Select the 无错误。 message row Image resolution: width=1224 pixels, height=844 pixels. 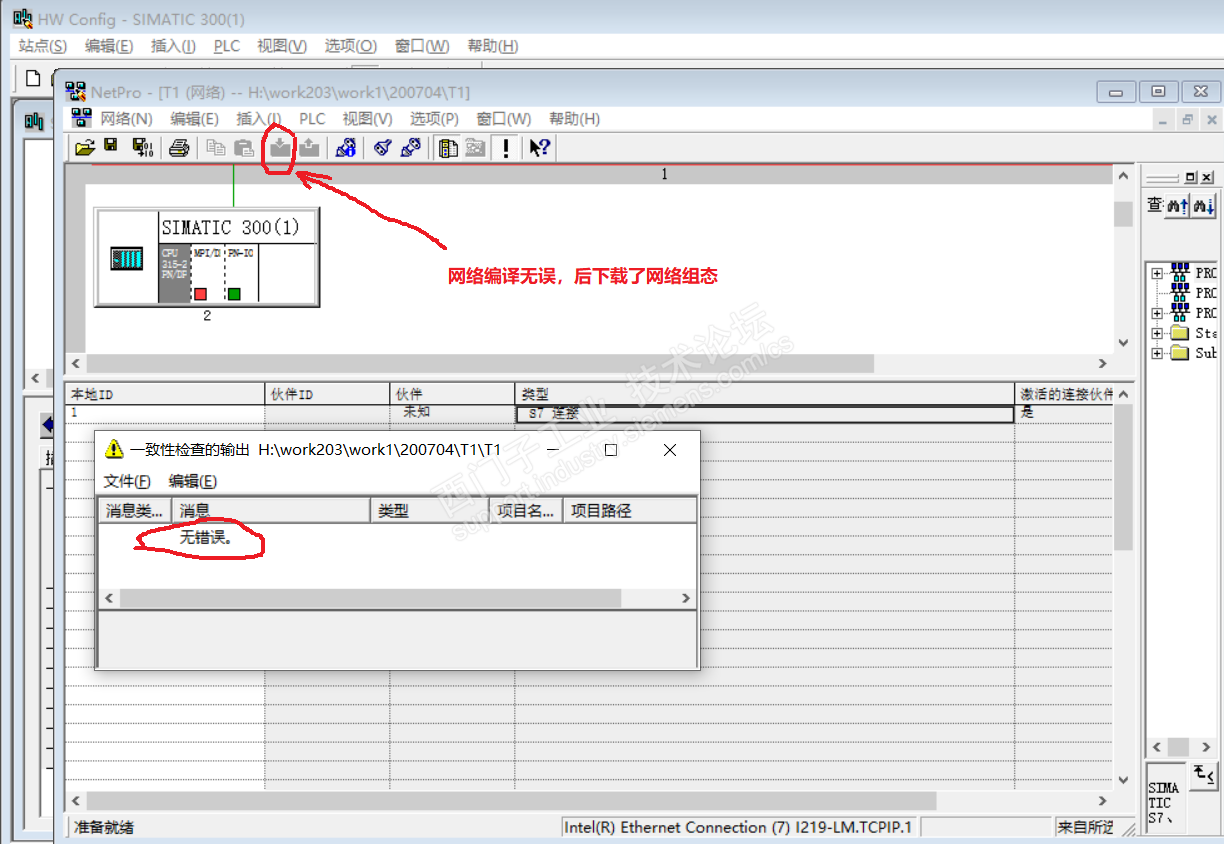click(206, 537)
